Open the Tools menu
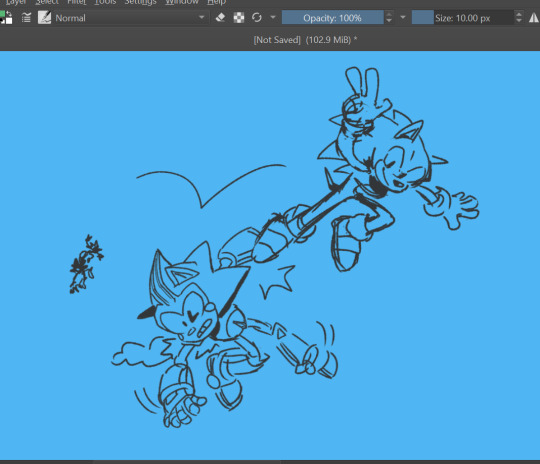The image size is (540, 464). point(105,2)
